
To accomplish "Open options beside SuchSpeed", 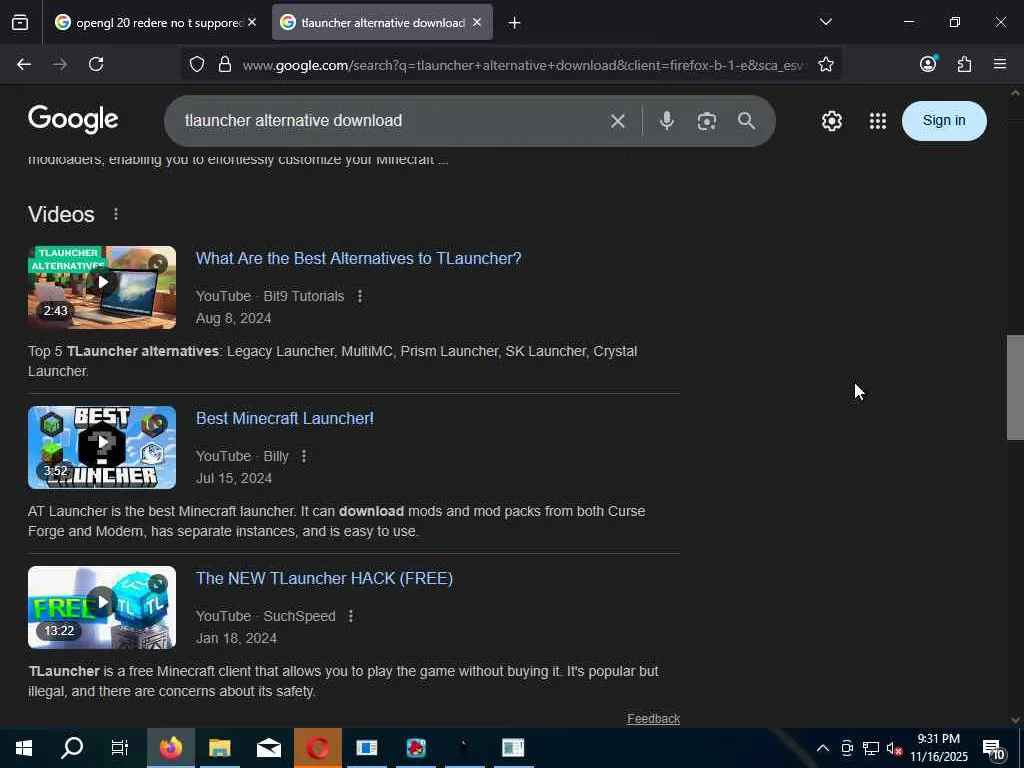I will [351, 616].
